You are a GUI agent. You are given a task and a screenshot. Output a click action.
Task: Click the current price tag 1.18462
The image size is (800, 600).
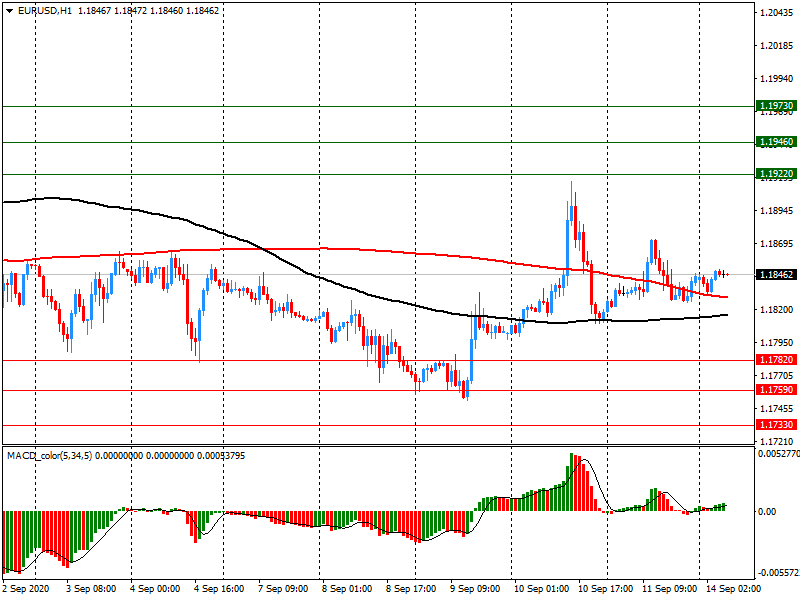[x=776, y=274]
